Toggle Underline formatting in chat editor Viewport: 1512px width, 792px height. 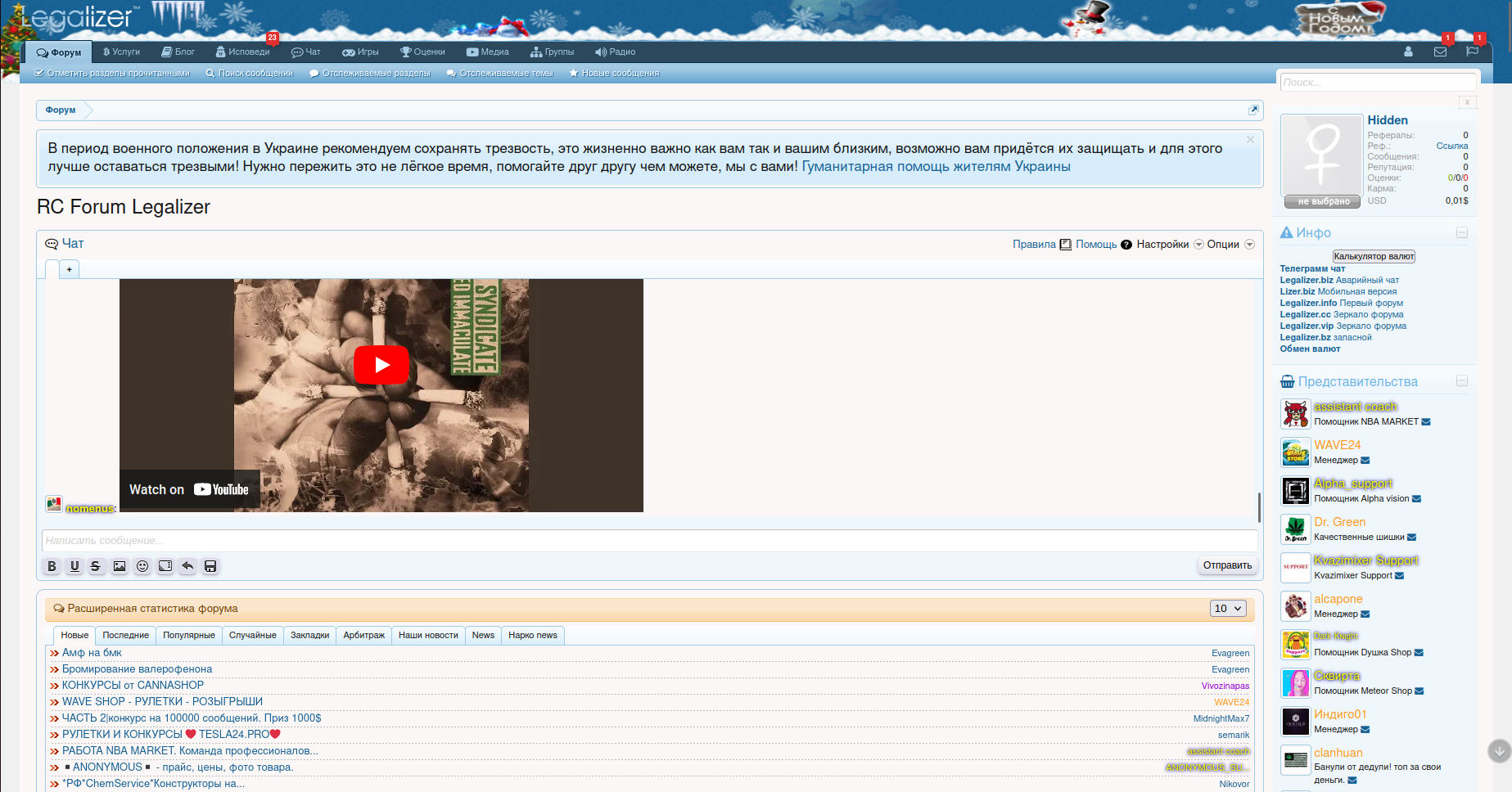point(74,566)
